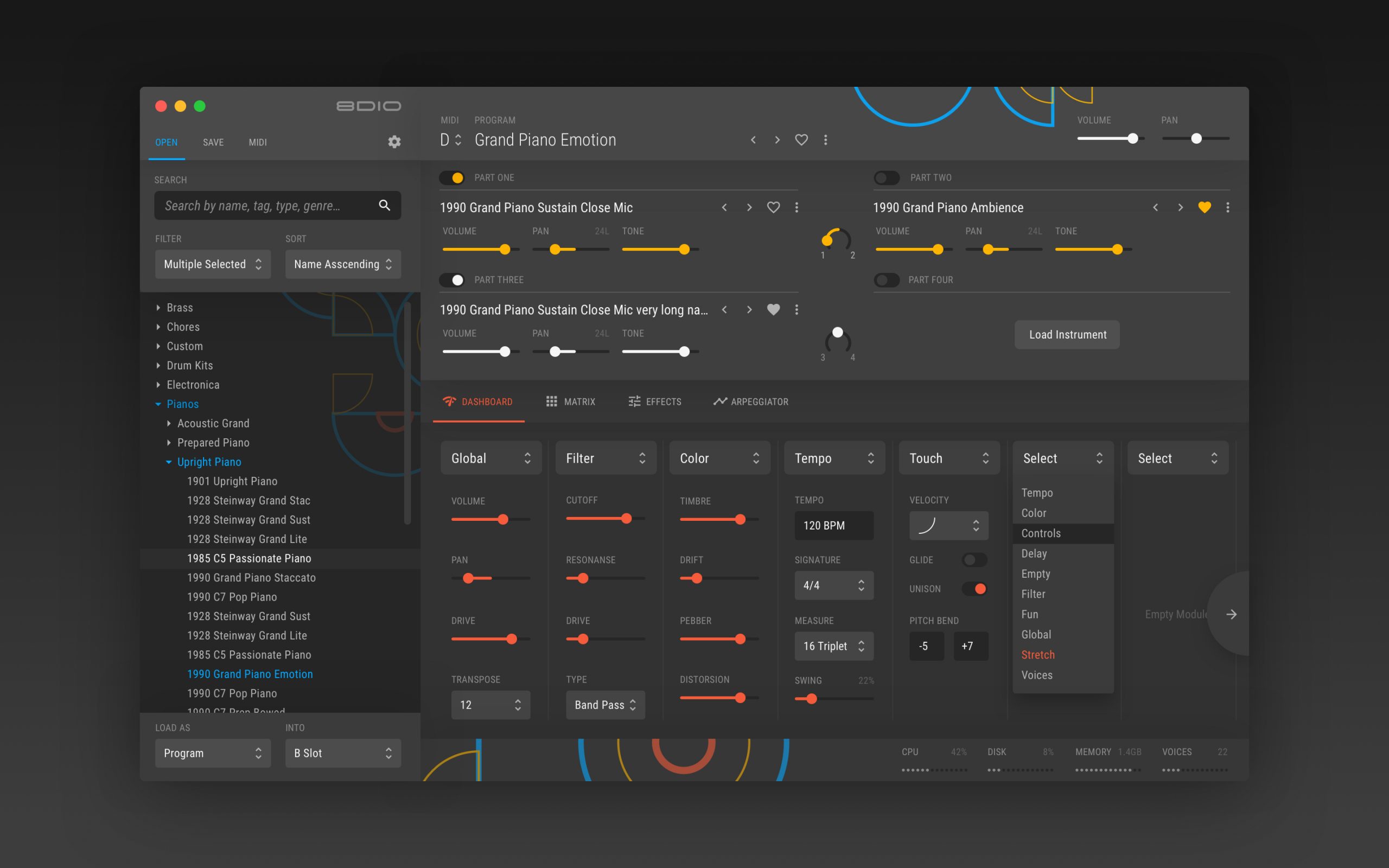The image size is (1389, 868).
Task: Unfavorite 1990 Grand Piano Ambience heart
Action: tap(1204, 207)
